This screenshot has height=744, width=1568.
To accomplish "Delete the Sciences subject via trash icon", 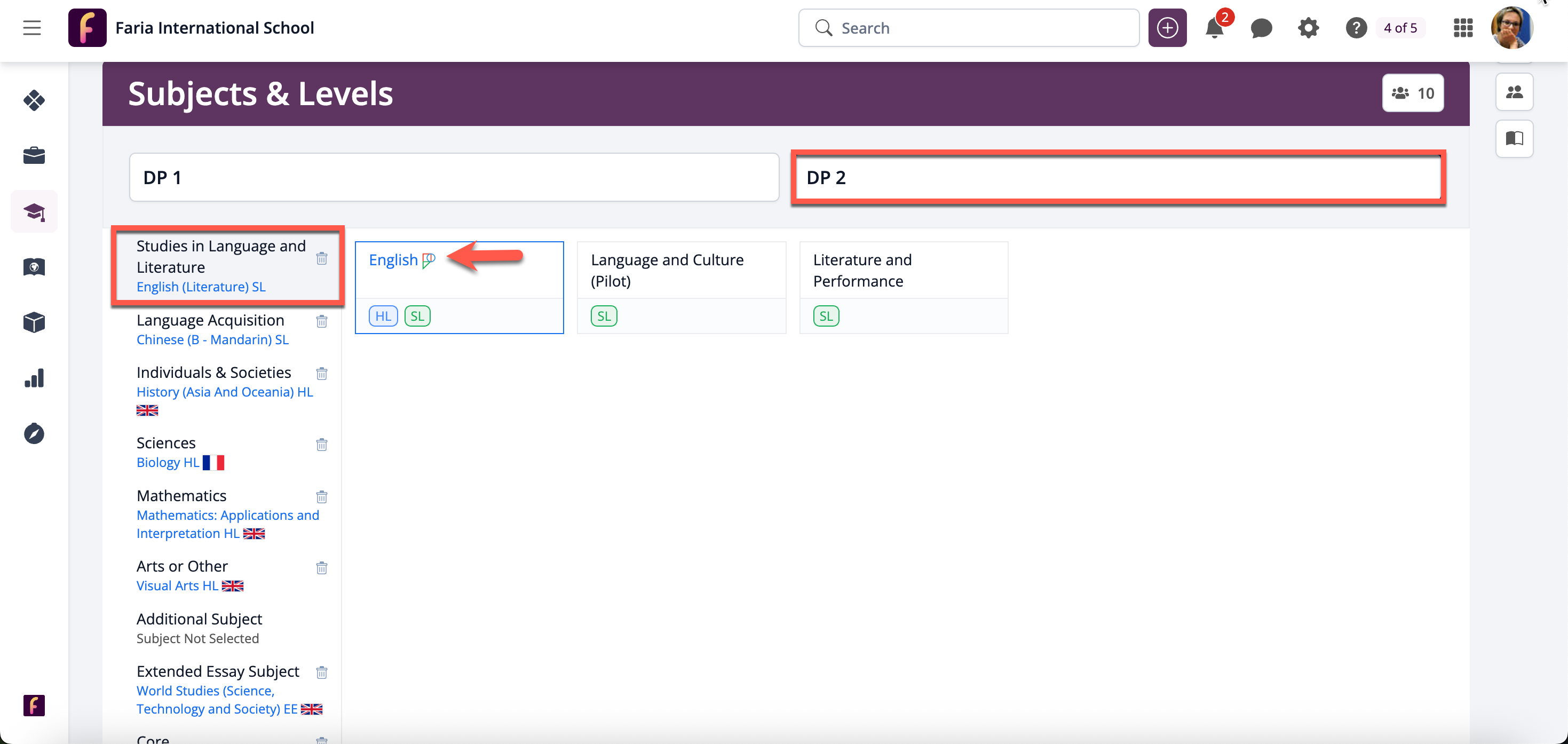I will (321, 445).
